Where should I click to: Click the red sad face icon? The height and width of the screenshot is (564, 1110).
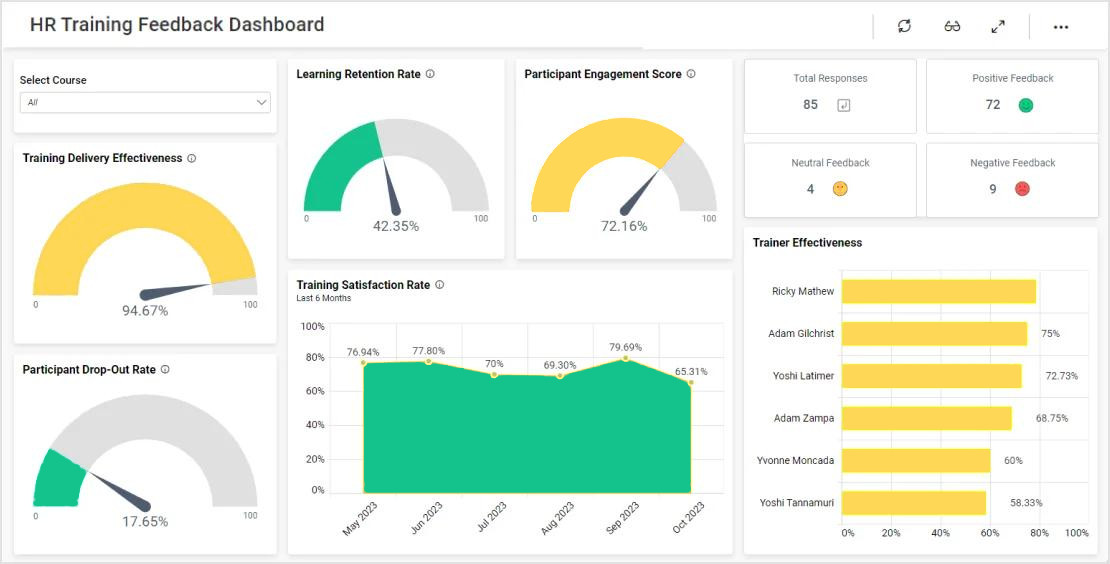pos(1022,189)
